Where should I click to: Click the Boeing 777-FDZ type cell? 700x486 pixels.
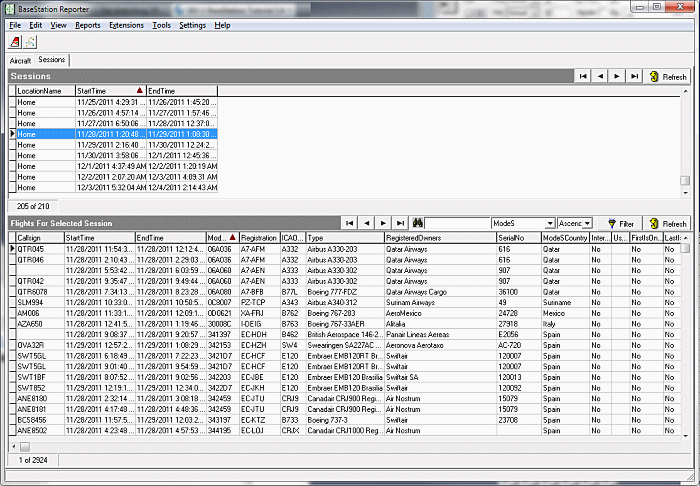345,292
